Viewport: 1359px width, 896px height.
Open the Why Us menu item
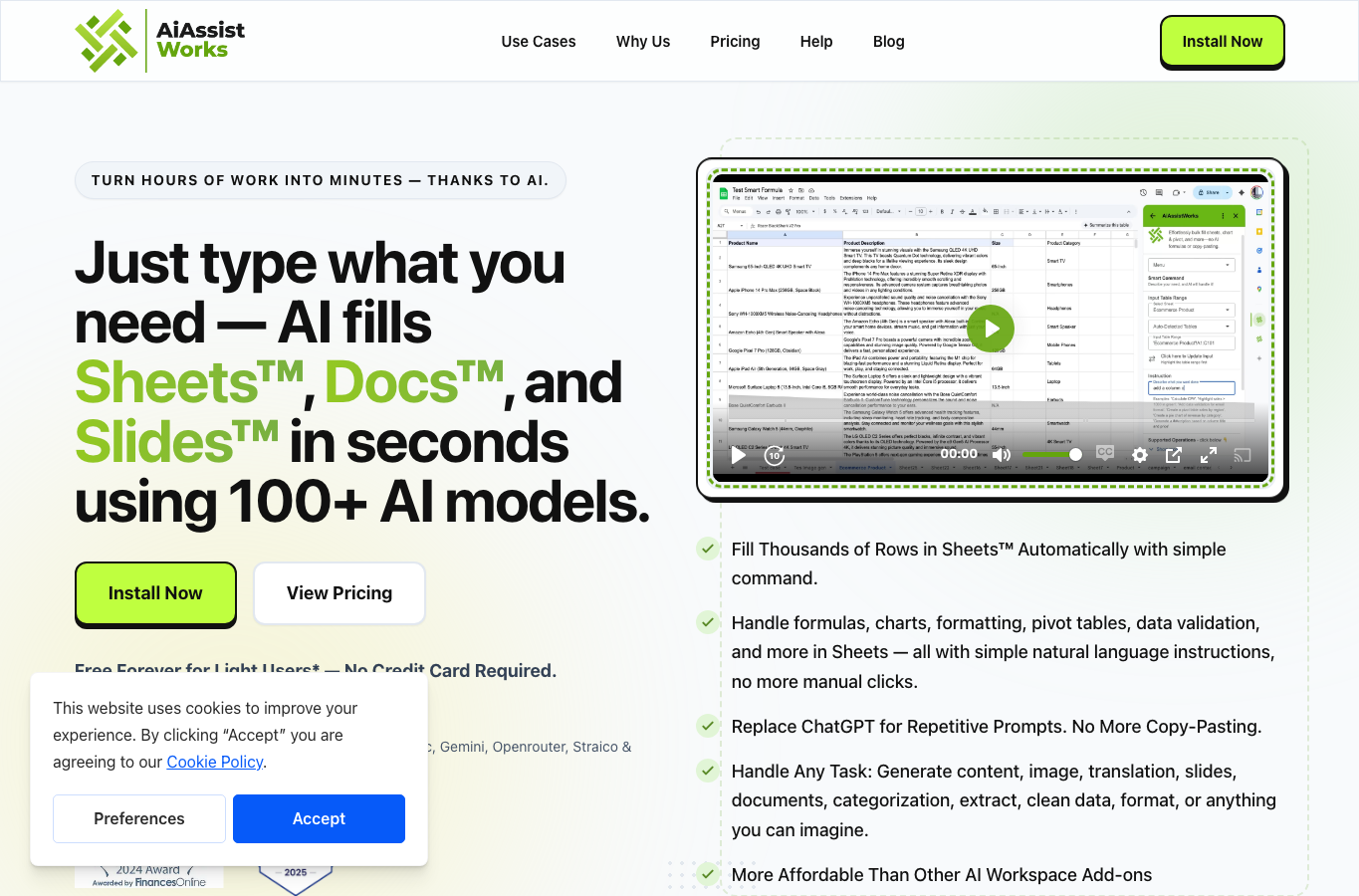pos(643,41)
